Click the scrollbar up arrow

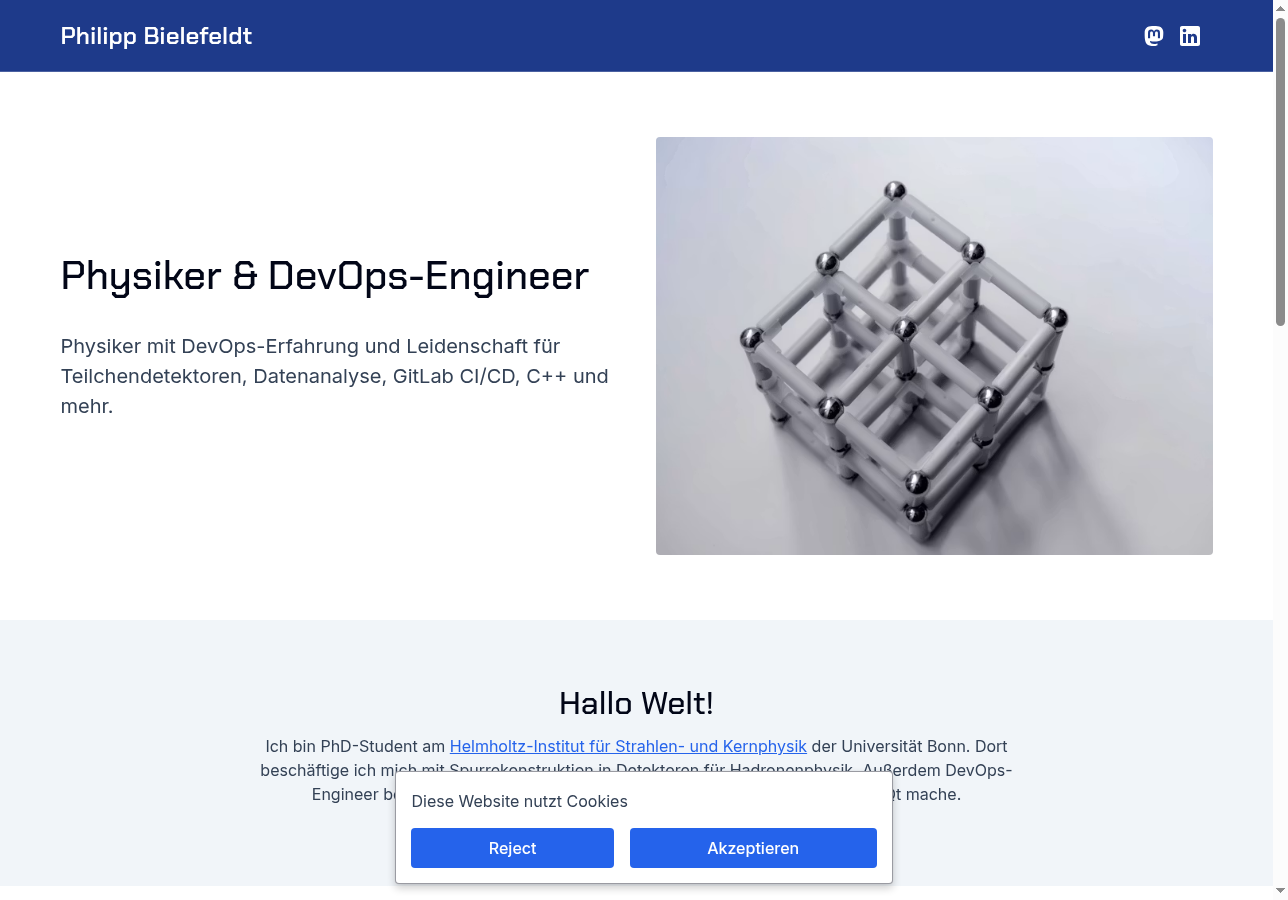pos(1280,7)
